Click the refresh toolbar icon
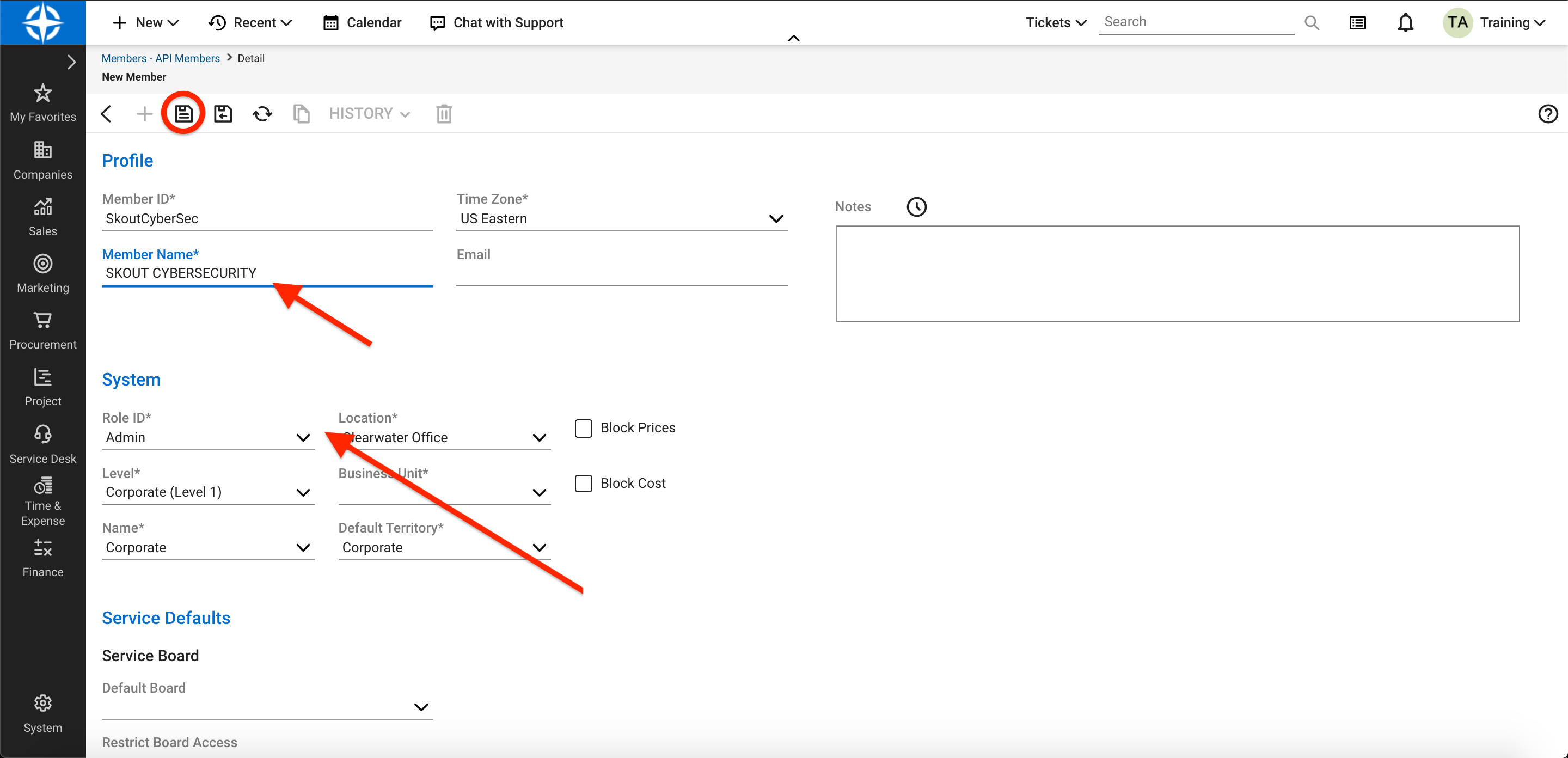 coord(262,113)
